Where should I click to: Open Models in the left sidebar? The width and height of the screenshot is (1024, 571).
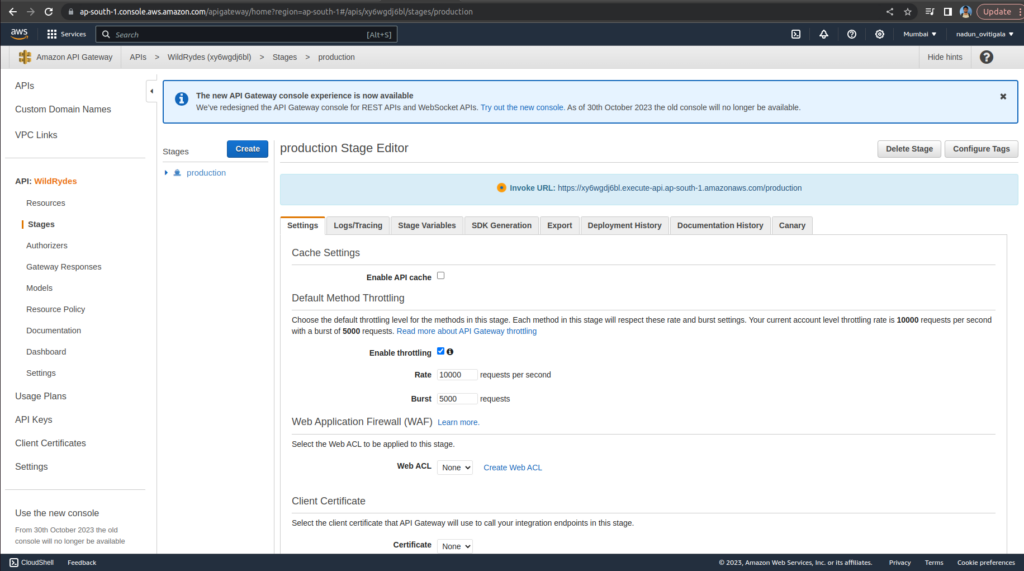click(x=39, y=288)
